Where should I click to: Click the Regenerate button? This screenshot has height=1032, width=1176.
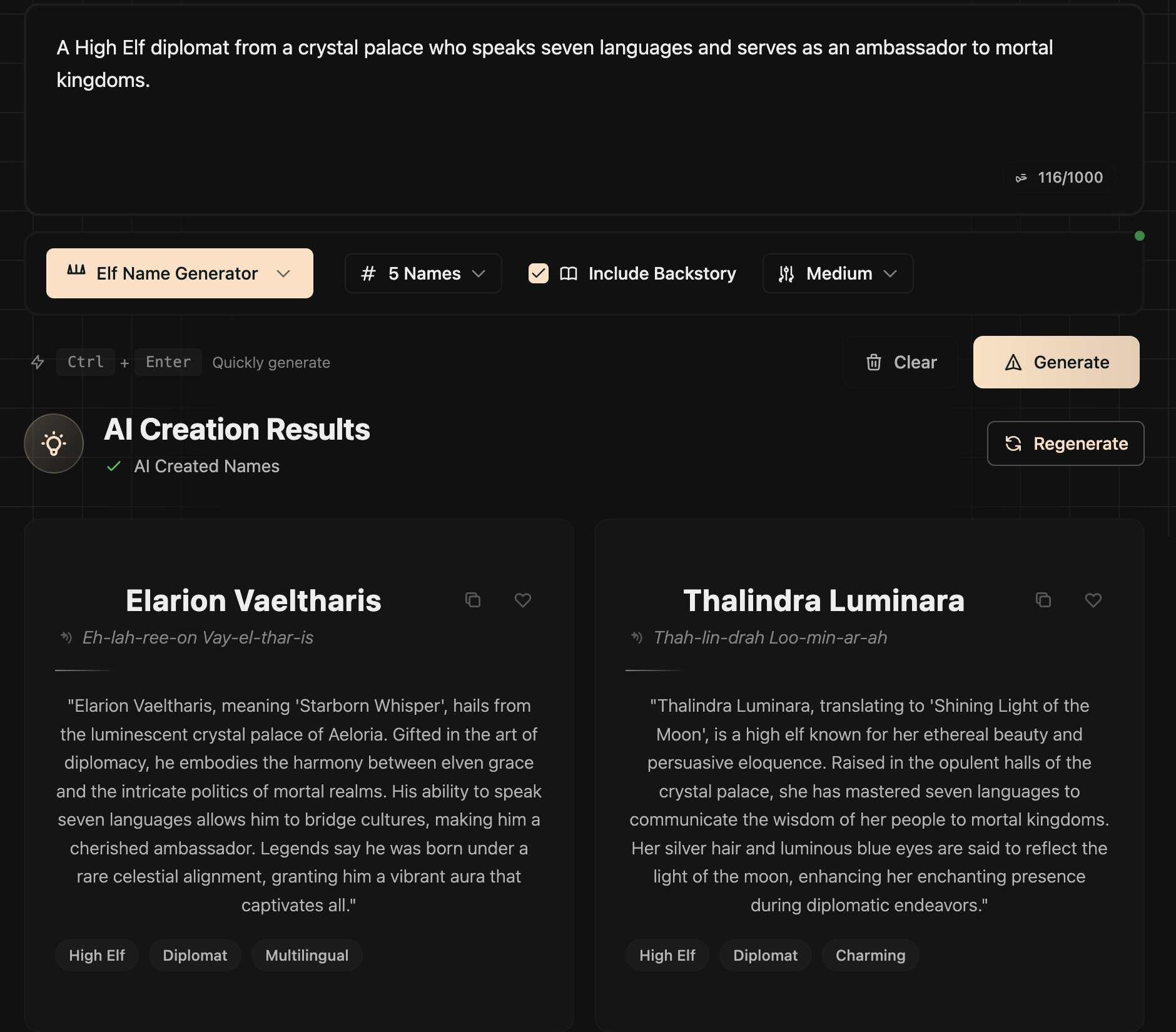[x=1066, y=443]
